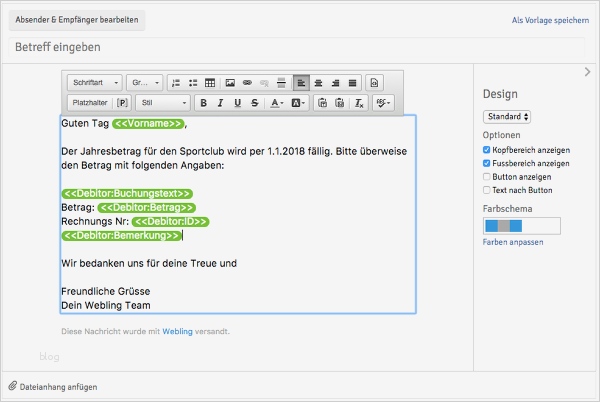
Task: Select the <<Debitor:Buchungstext>> placeholder
Action: (x=127, y=194)
